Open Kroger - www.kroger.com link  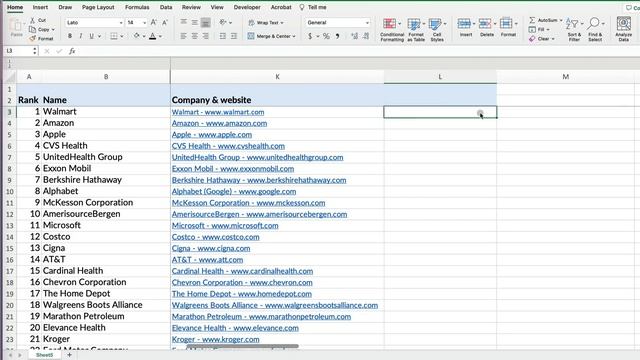coord(216,339)
